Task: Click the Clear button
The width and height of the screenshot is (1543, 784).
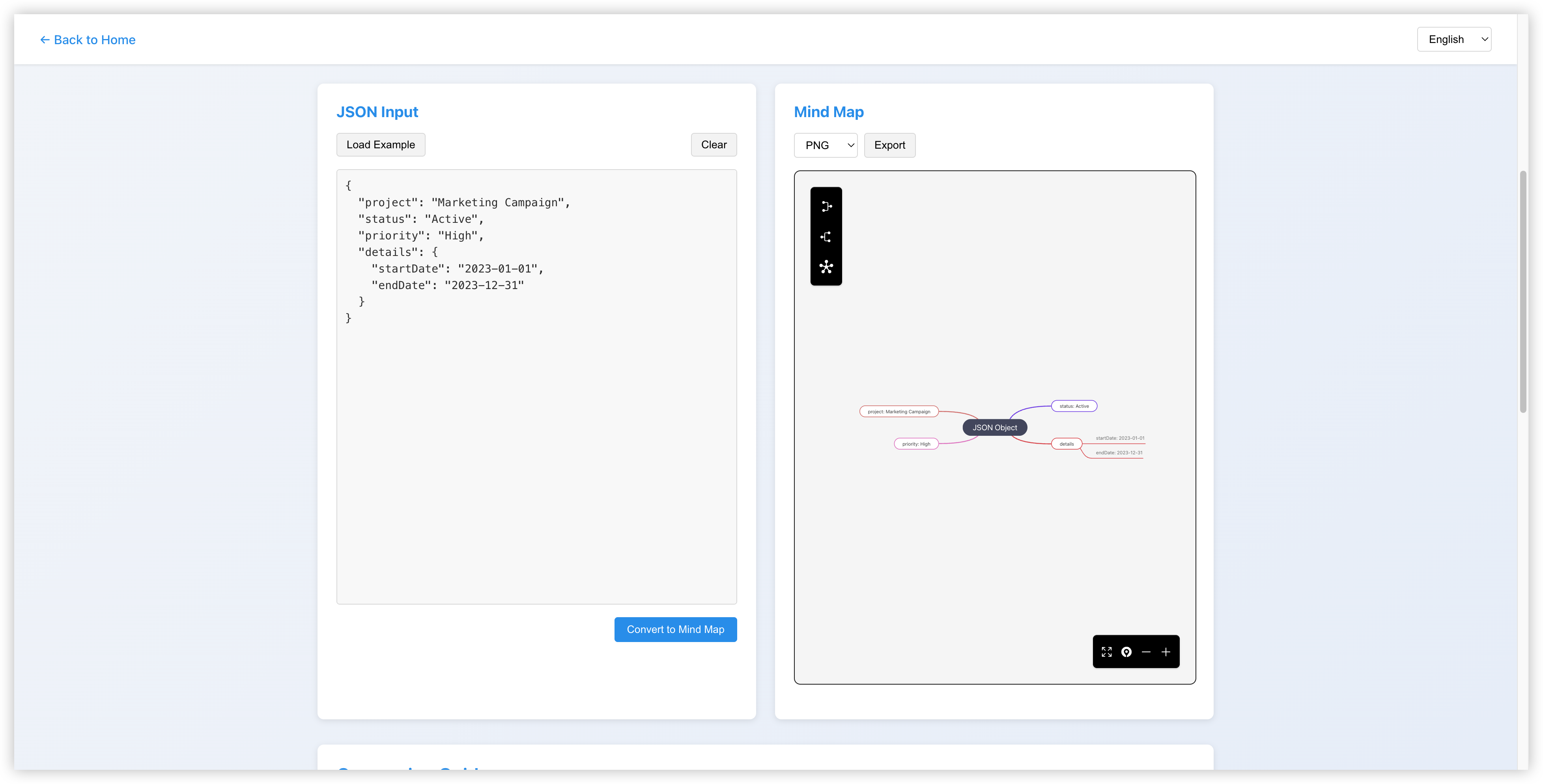Action: (714, 145)
